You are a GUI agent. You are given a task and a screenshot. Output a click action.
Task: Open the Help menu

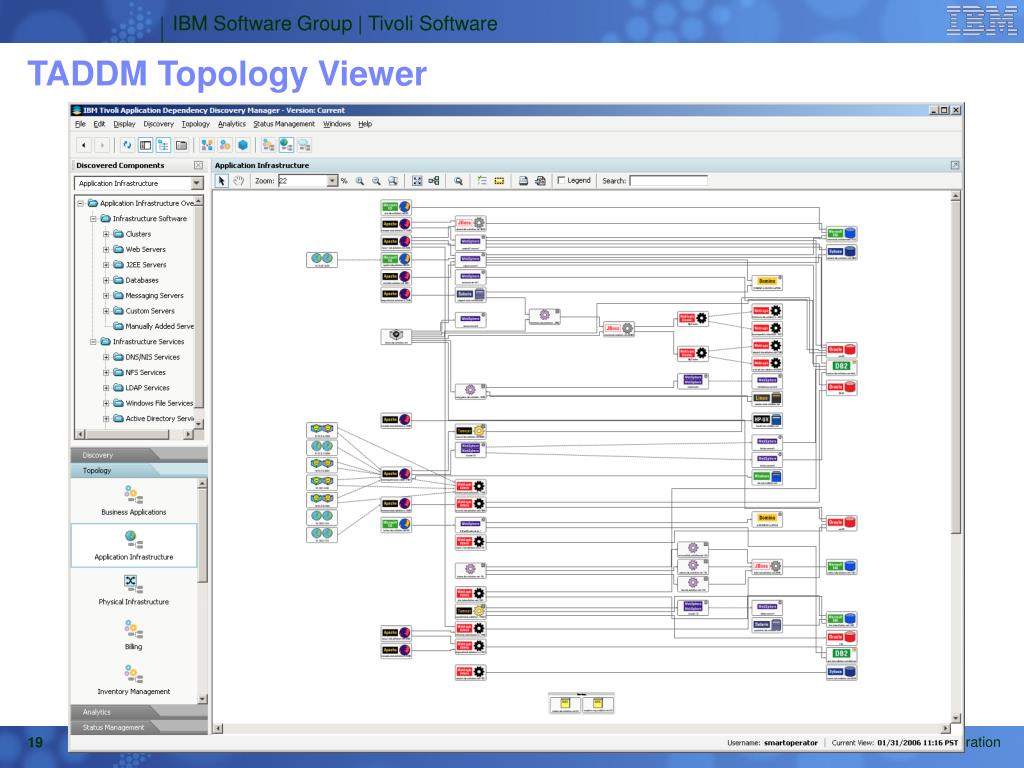(x=364, y=124)
